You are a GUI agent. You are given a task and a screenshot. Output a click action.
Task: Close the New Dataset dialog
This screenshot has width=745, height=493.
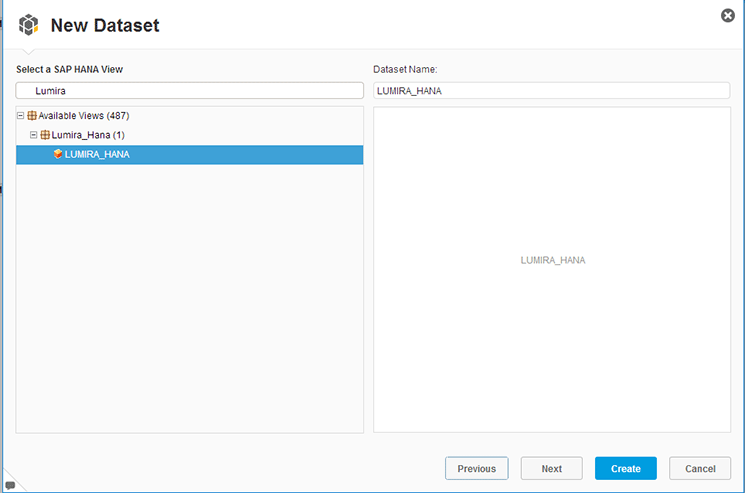click(x=728, y=15)
